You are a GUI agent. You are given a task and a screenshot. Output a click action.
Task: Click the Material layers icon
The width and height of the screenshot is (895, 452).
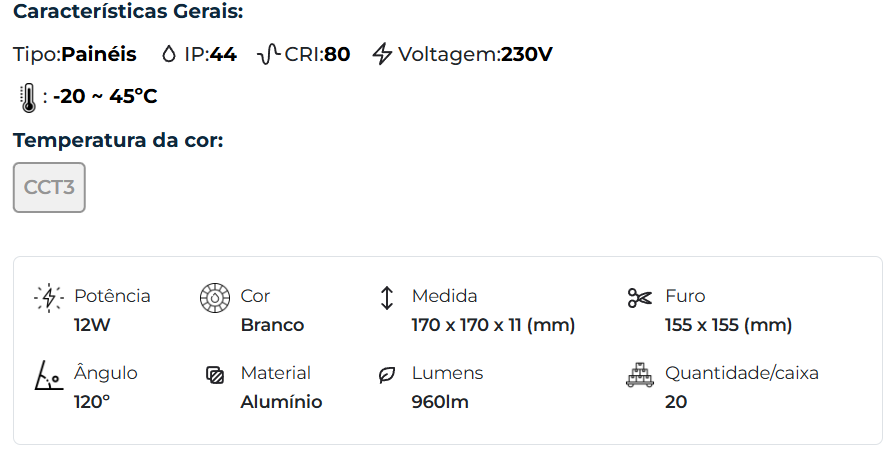[x=213, y=375]
